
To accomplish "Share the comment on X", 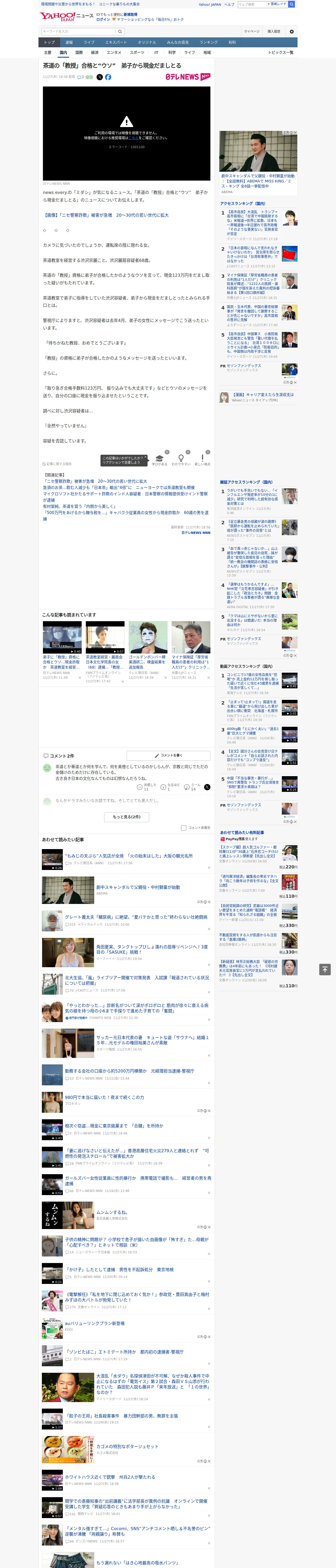I will [x=207, y=787].
